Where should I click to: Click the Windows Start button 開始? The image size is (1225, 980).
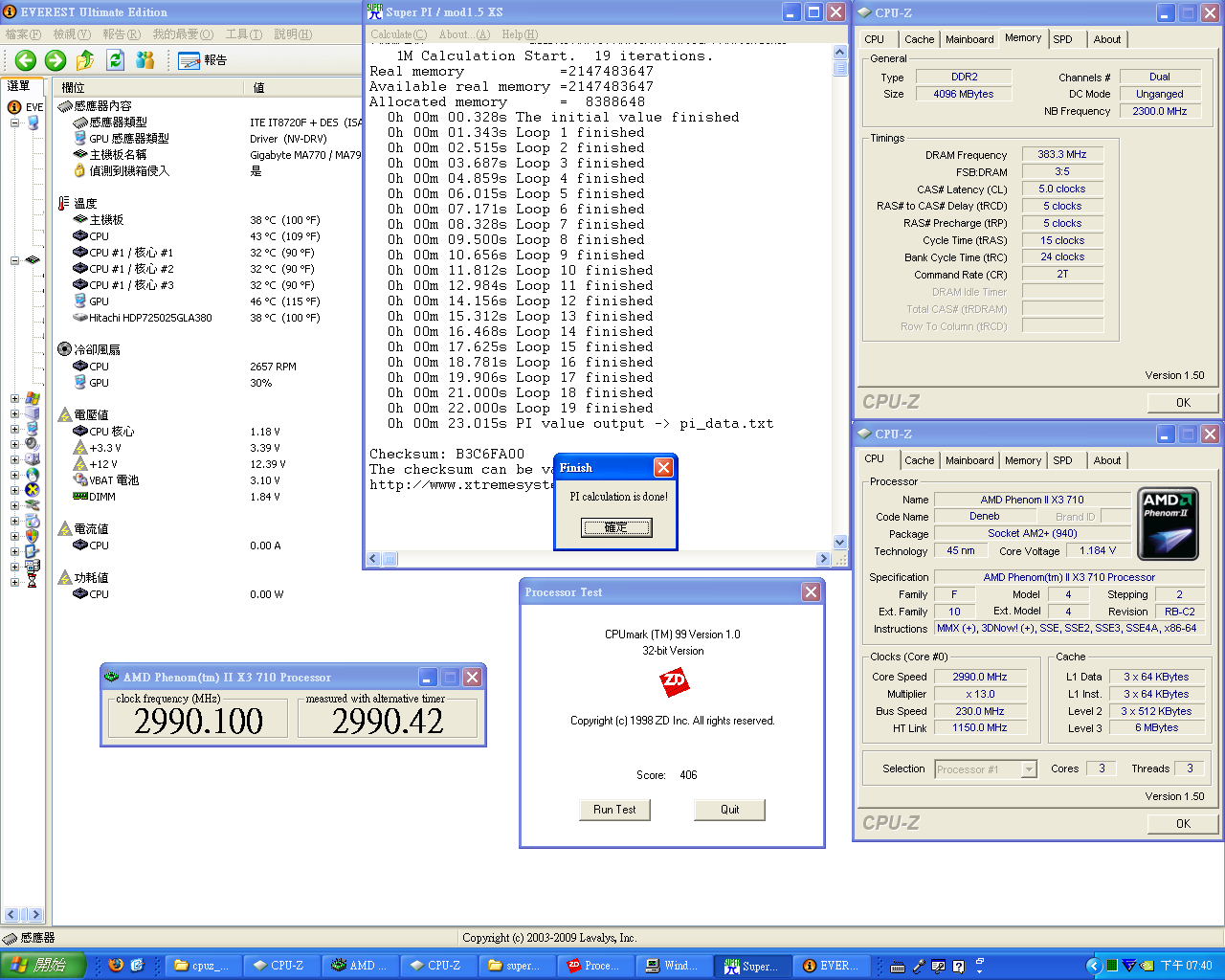(x=42, y=966)
